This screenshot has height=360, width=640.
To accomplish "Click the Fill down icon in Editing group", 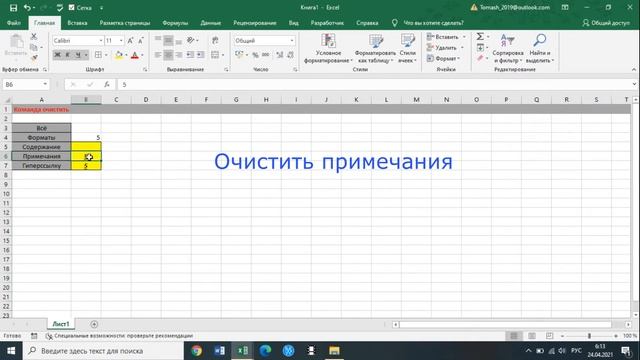I will (x=480, y=48).
